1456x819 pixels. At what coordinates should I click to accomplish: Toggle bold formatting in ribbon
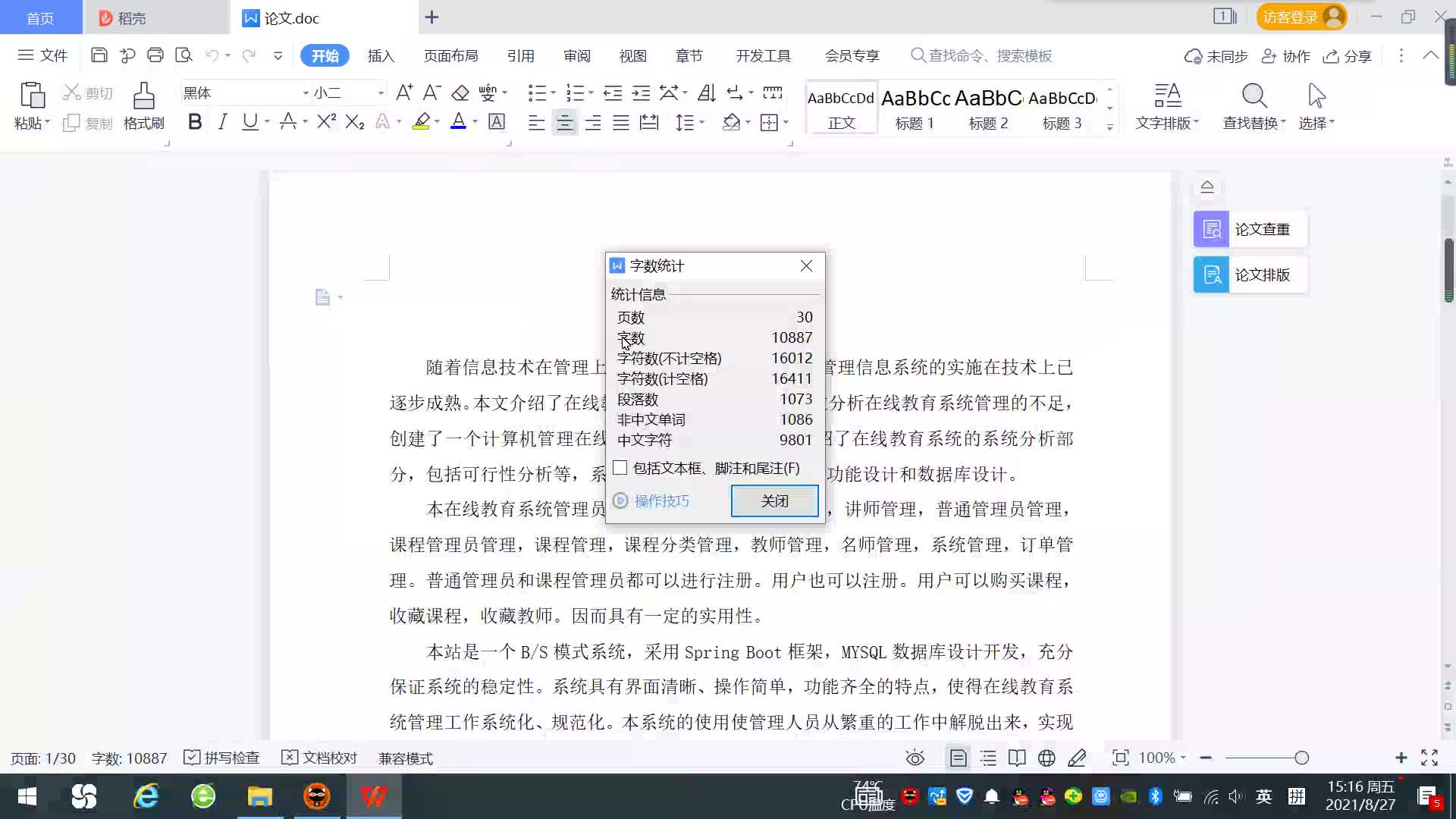(x=195, y=122)
